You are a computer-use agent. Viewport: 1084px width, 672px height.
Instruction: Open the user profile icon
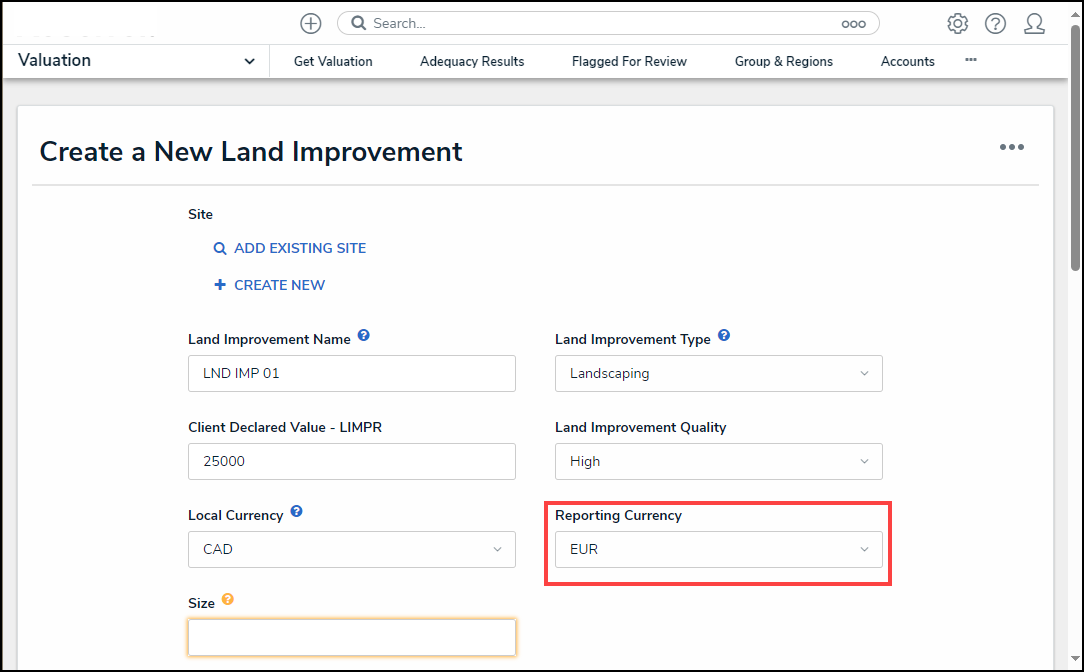click(x=1034, y=24)
